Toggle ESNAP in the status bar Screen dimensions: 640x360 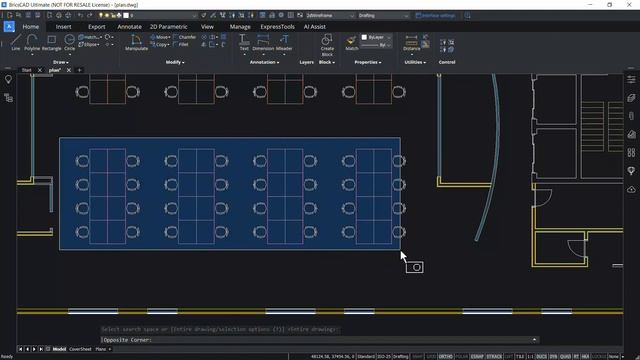pyautogui.click(x=477, y=356)
